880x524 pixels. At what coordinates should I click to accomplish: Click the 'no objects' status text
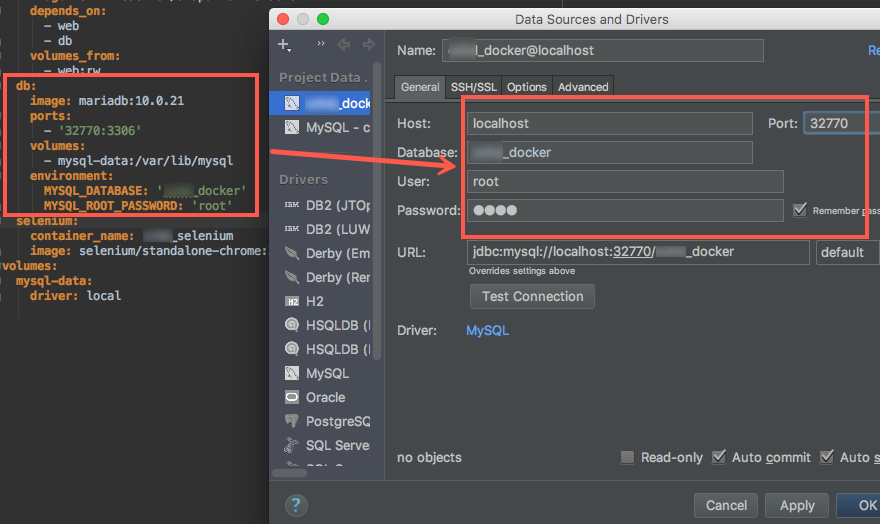429,458
